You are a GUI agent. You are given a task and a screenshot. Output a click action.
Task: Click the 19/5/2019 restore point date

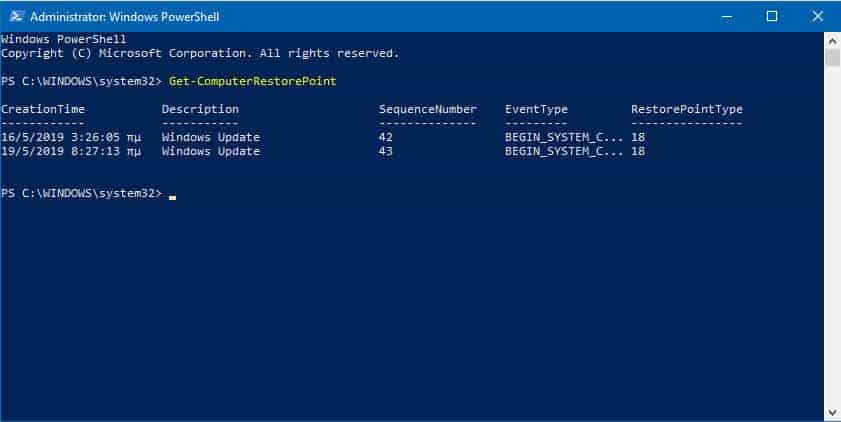tap(32, 151)
